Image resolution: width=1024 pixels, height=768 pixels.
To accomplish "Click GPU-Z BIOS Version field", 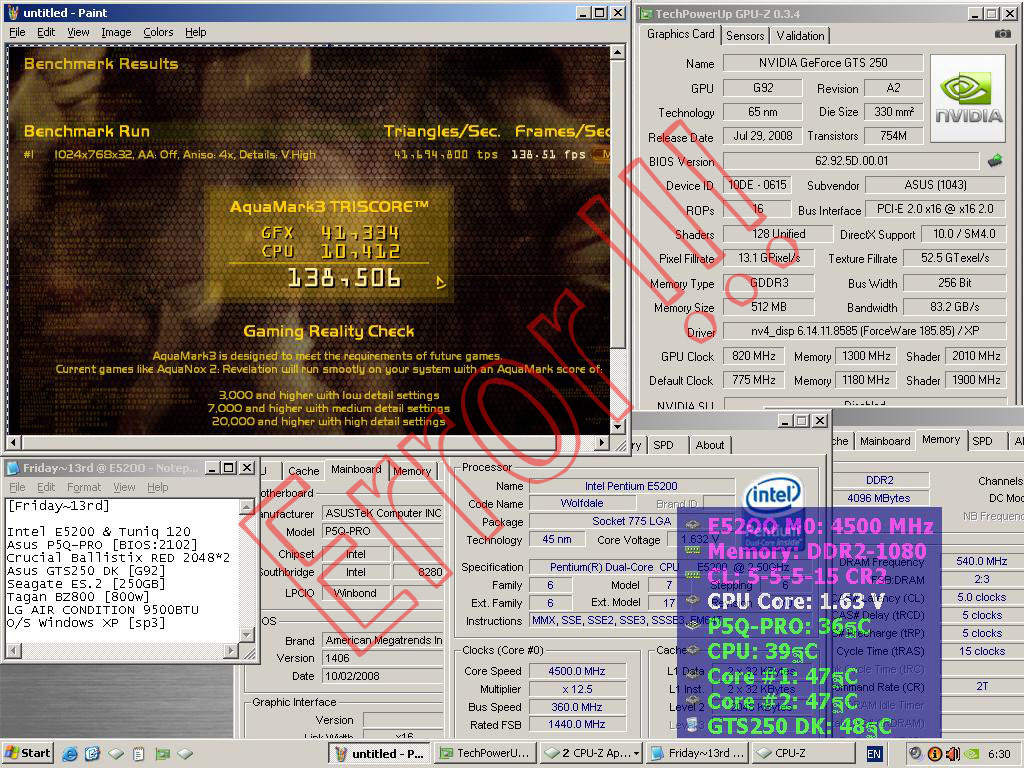I will tap(852, 161).
